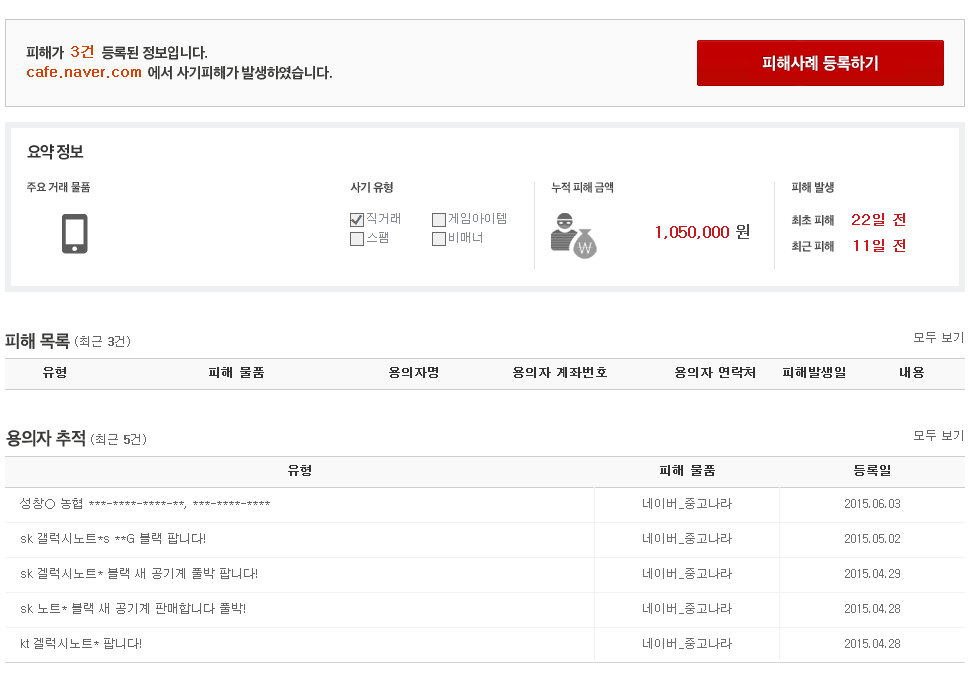Viewport: 976px width, 679px height.
Task: Click the 1,050,000 원 damage amount
Action: tap(701, 232)
